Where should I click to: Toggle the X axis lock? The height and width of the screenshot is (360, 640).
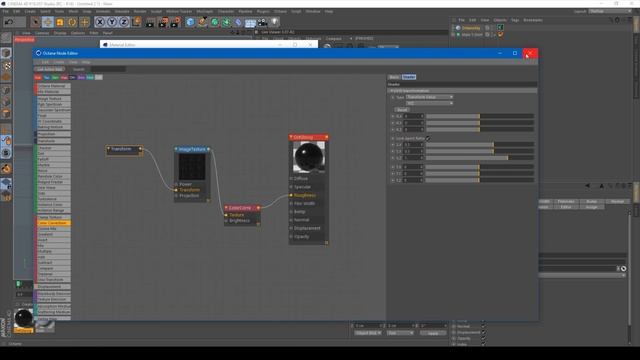[x=100, y=22]
